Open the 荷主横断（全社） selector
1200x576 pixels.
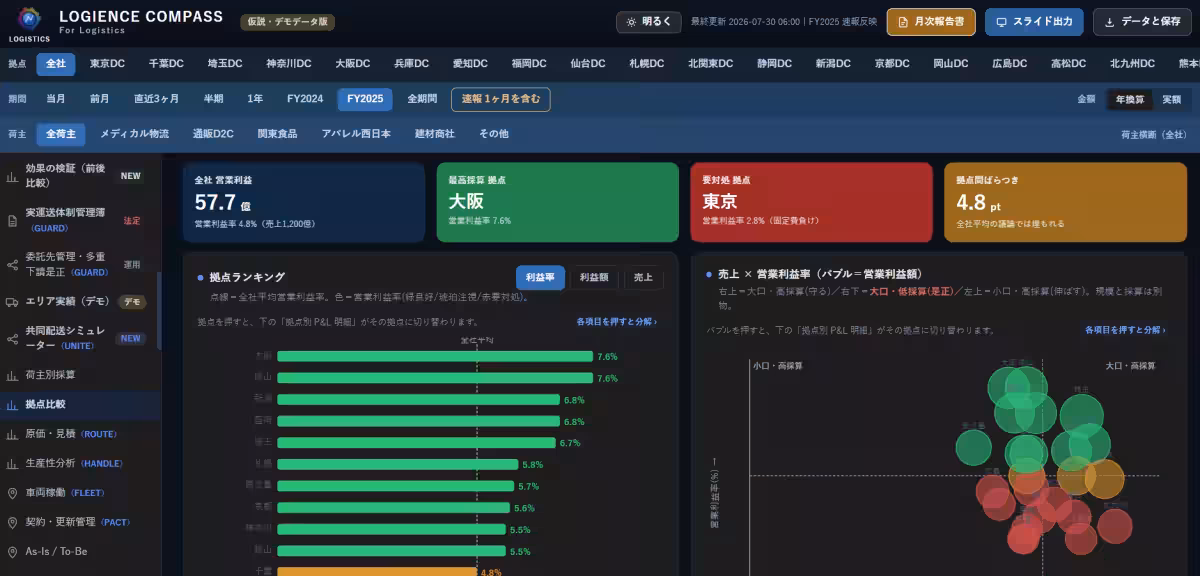click(1155, 133)
